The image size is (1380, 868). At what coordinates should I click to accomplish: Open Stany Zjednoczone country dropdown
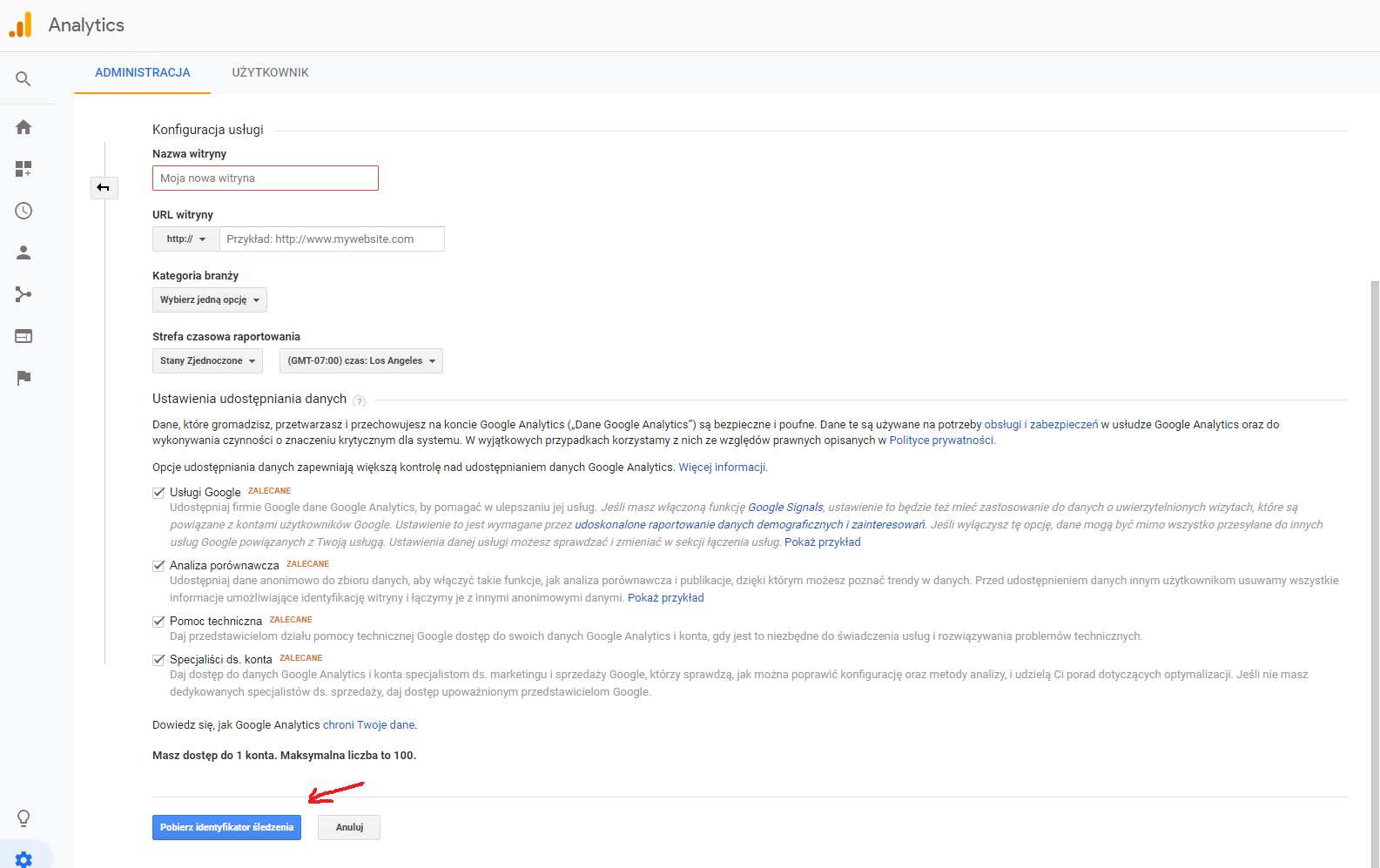point(207,361)
